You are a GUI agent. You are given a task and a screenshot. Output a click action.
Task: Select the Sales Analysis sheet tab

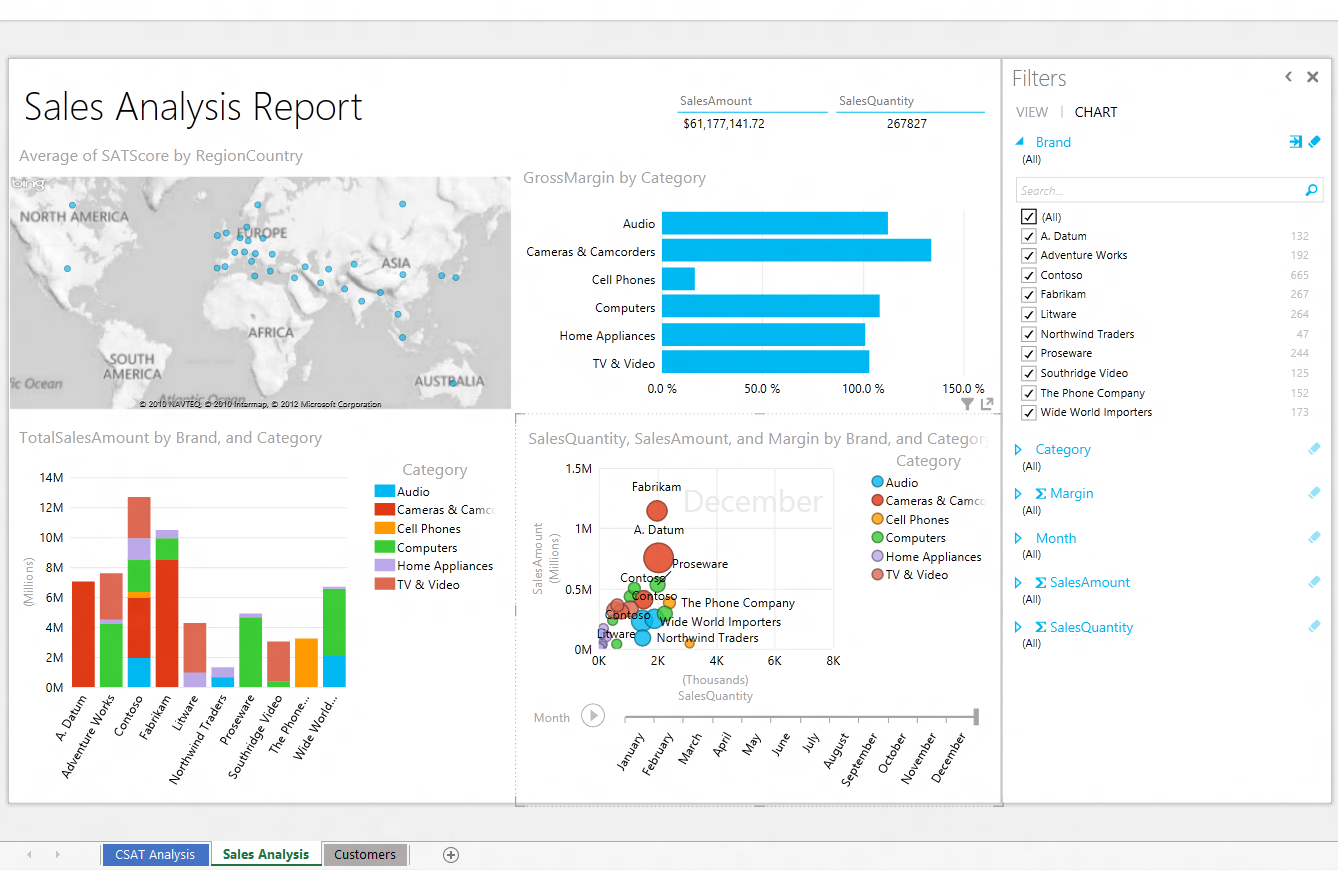coord(266,854)
